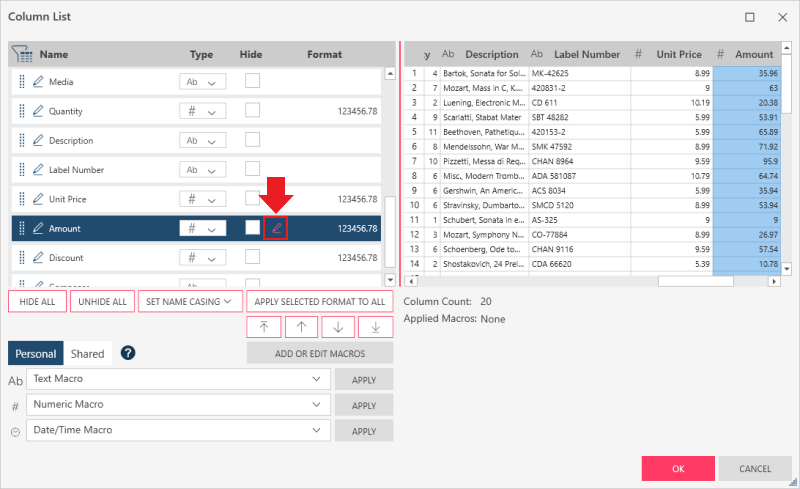The width and height of the screenshot is (800, 489).
Task: Switch to the Shared macros tab
Action: coord(87,353)
